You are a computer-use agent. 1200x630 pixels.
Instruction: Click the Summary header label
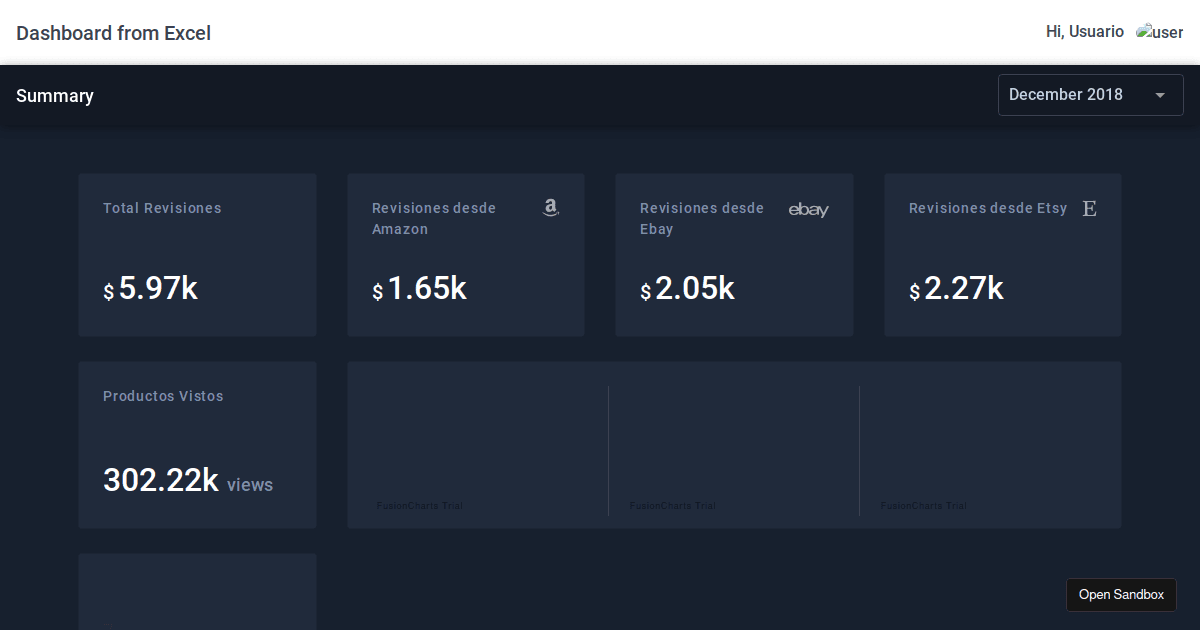pos(54,95)
